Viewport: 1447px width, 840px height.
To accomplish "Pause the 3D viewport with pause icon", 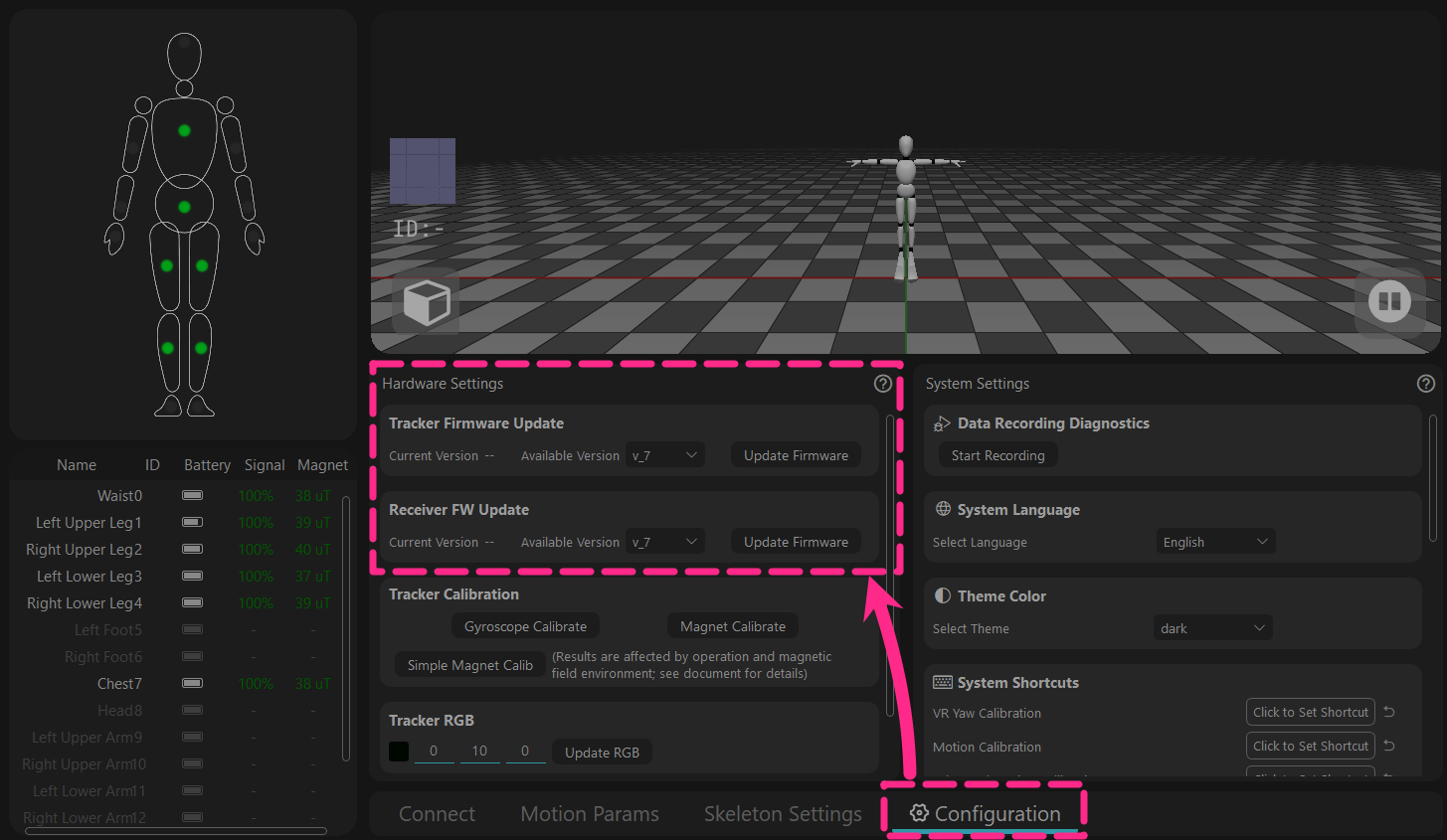I will pos(1389,301).
